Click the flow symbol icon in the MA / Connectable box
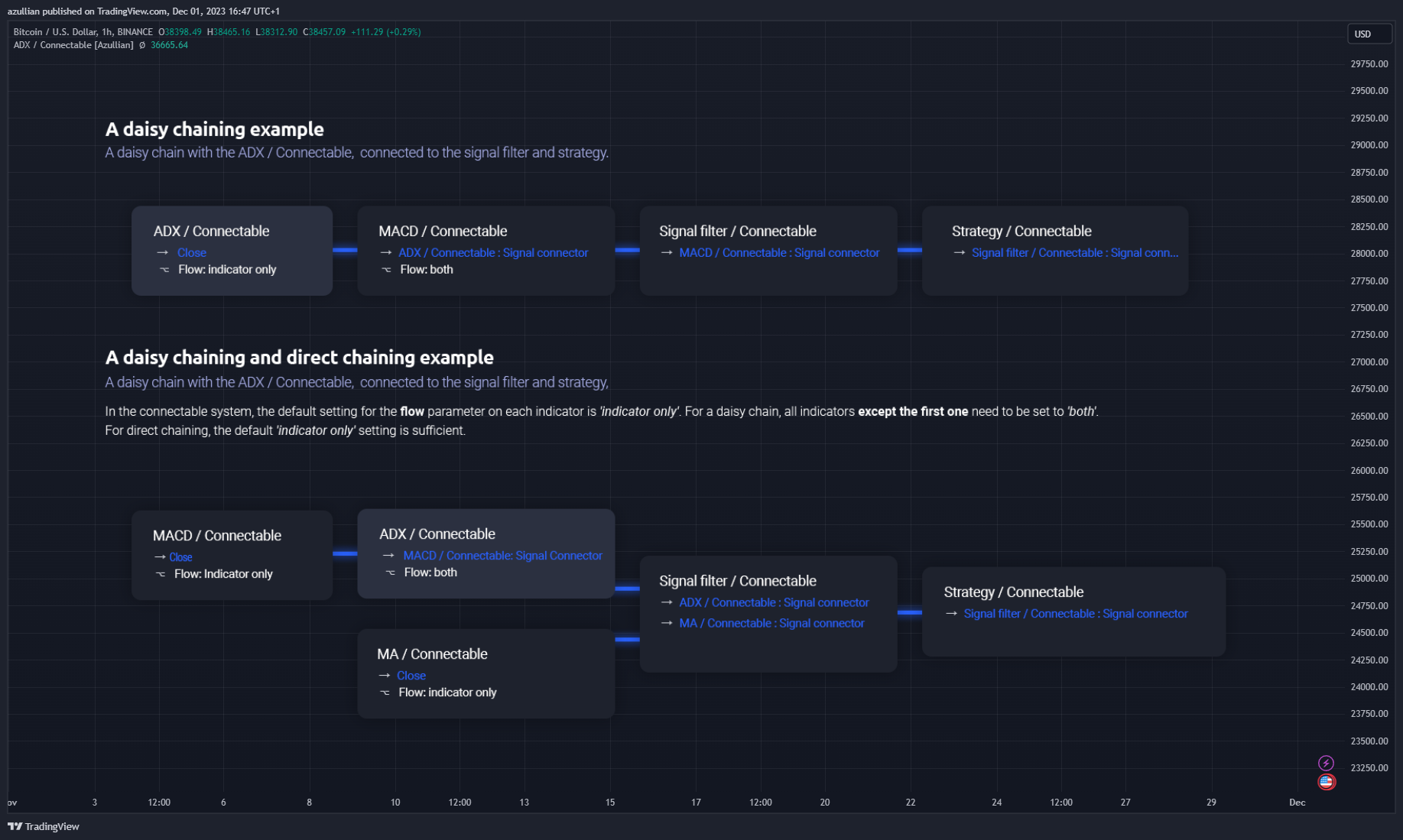Image resolution: width=1403 pixels, height=840 pixels. coord(385,692)
